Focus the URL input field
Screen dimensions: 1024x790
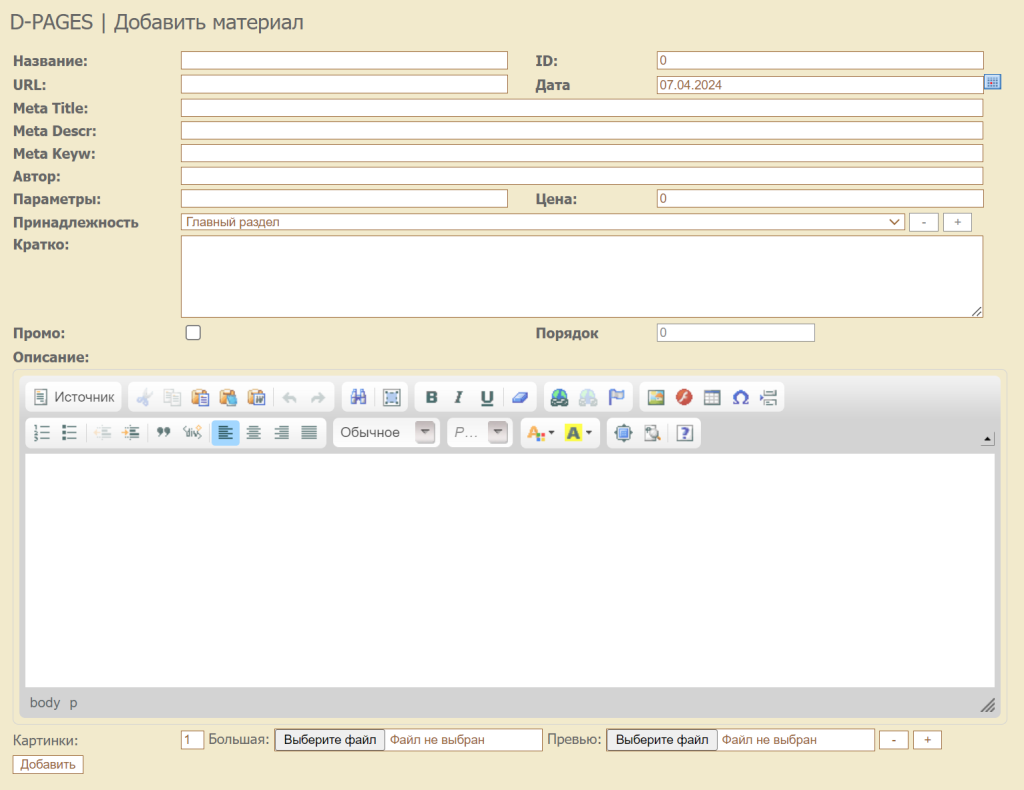click(x=344, y=84)
